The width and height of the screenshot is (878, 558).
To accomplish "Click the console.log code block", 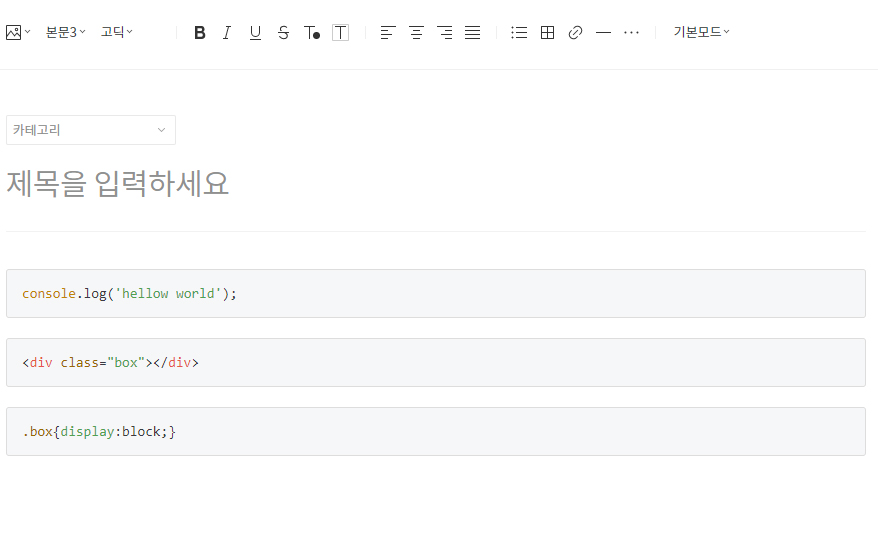I will point(436,293).
